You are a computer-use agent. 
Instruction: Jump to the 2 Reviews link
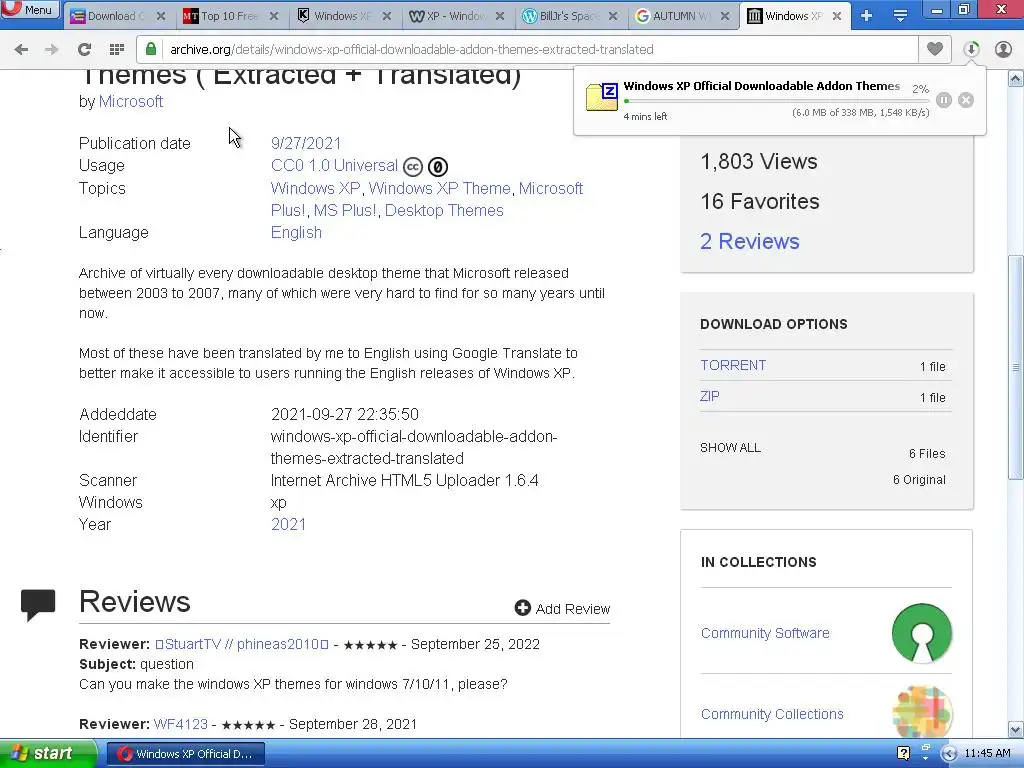tap(750, 242)
